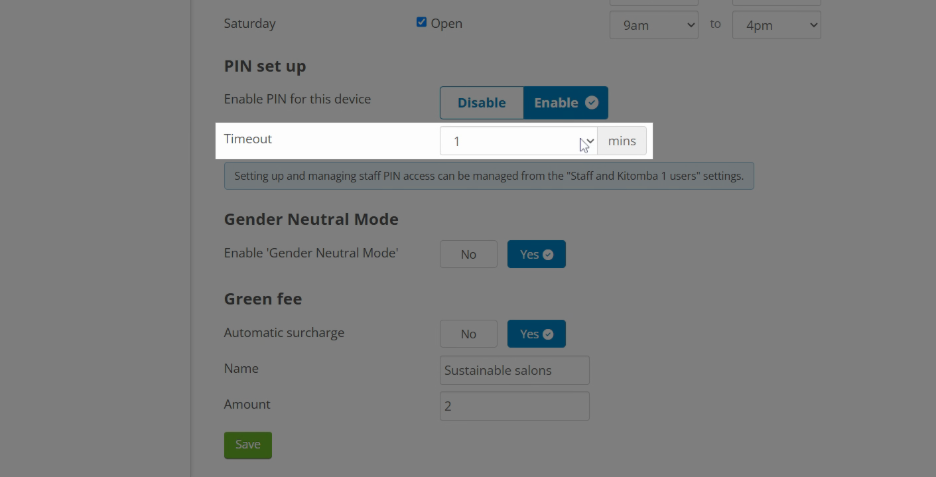Screen dimensions: 936x477
Task: Click the 'PIN set up' heading
Action: pos(265,66)
